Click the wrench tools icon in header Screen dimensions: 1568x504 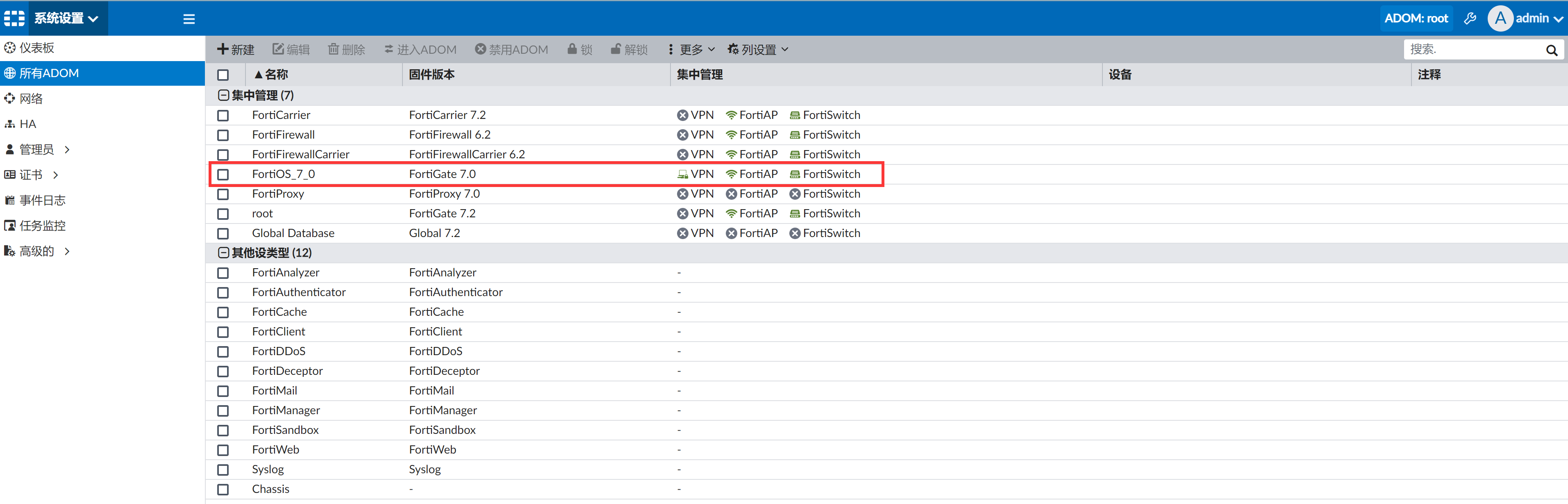coord(1469,18)
